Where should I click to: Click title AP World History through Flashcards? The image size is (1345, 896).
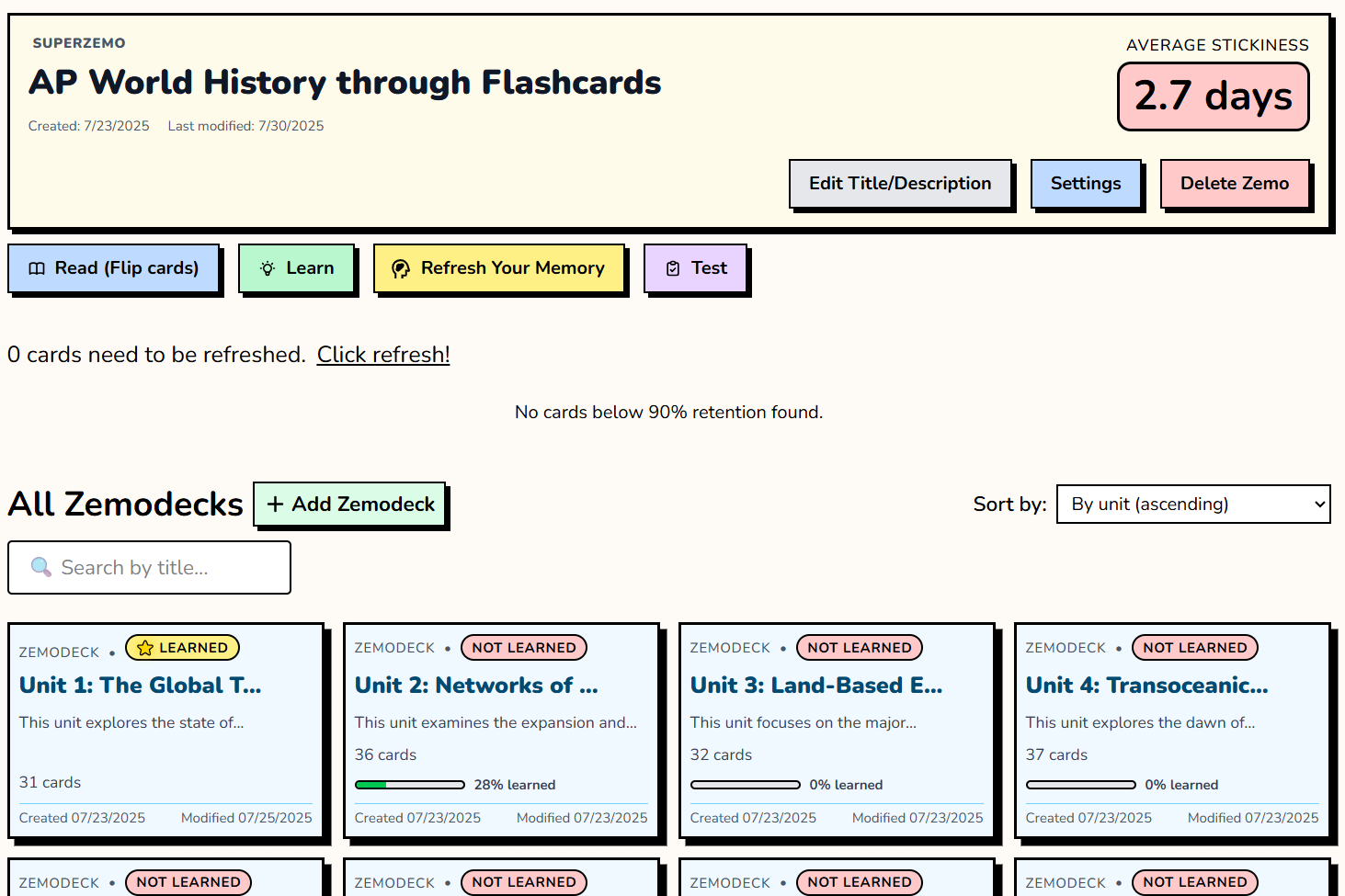tap(345, 83)
